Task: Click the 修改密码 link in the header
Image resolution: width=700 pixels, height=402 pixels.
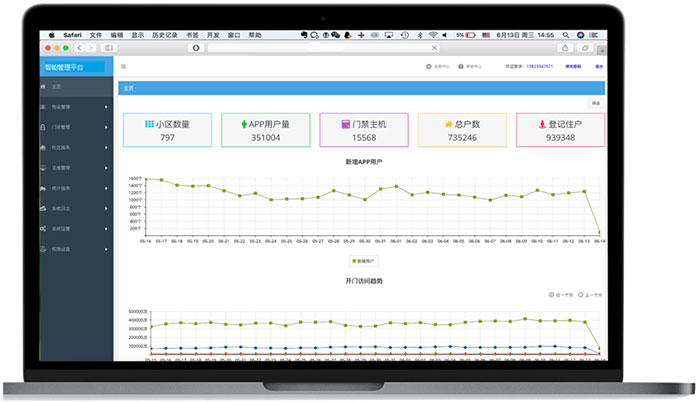Action: click(574, 67)
